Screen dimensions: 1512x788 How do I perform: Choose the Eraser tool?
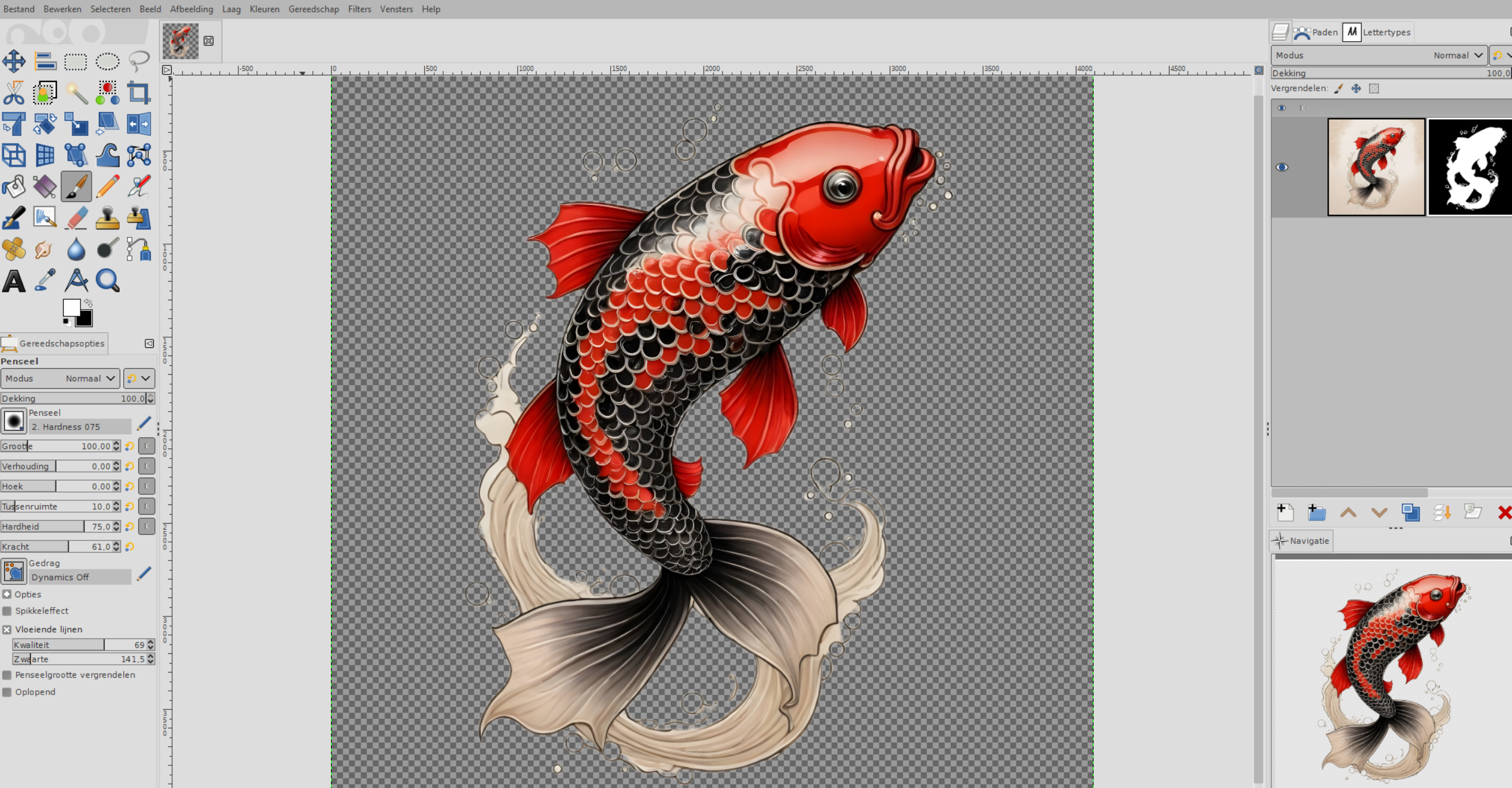click(76, 218)
